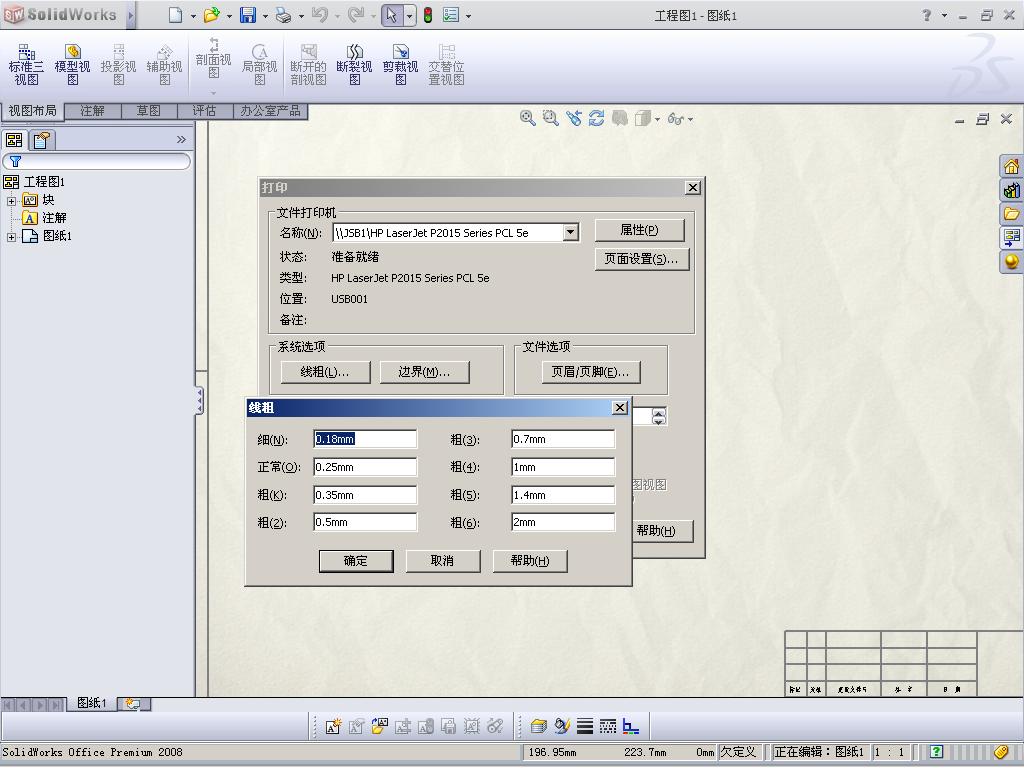Click the 属性(P) button
This screenshot has width=1024, height=768.
pos(639,230)
